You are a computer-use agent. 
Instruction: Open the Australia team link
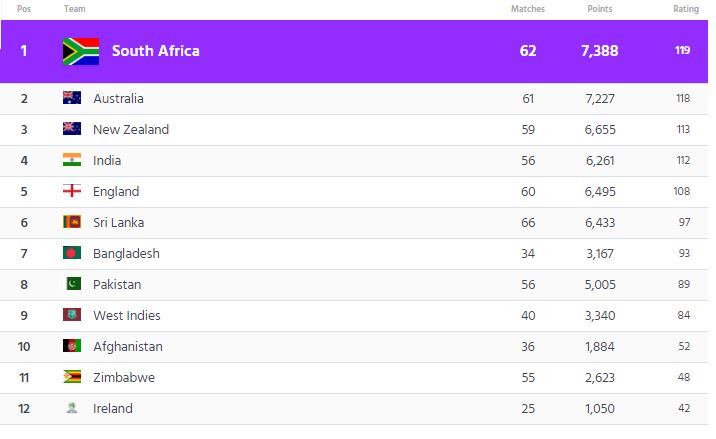click(x=118, y=98)
